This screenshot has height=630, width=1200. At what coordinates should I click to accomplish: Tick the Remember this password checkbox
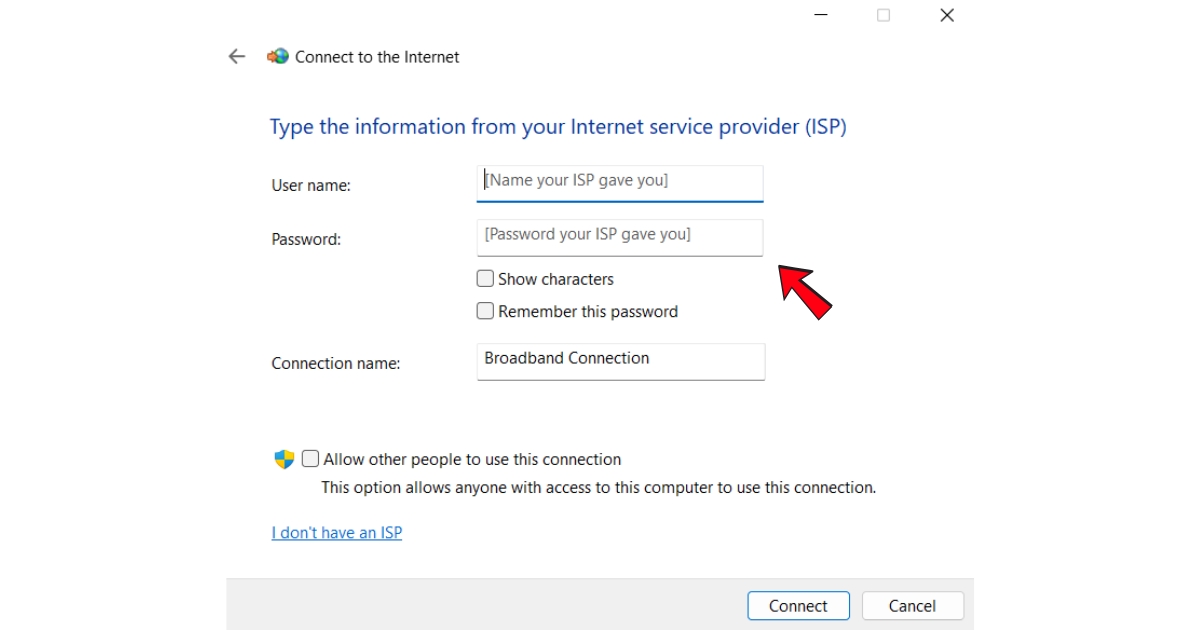pos(485,311)
